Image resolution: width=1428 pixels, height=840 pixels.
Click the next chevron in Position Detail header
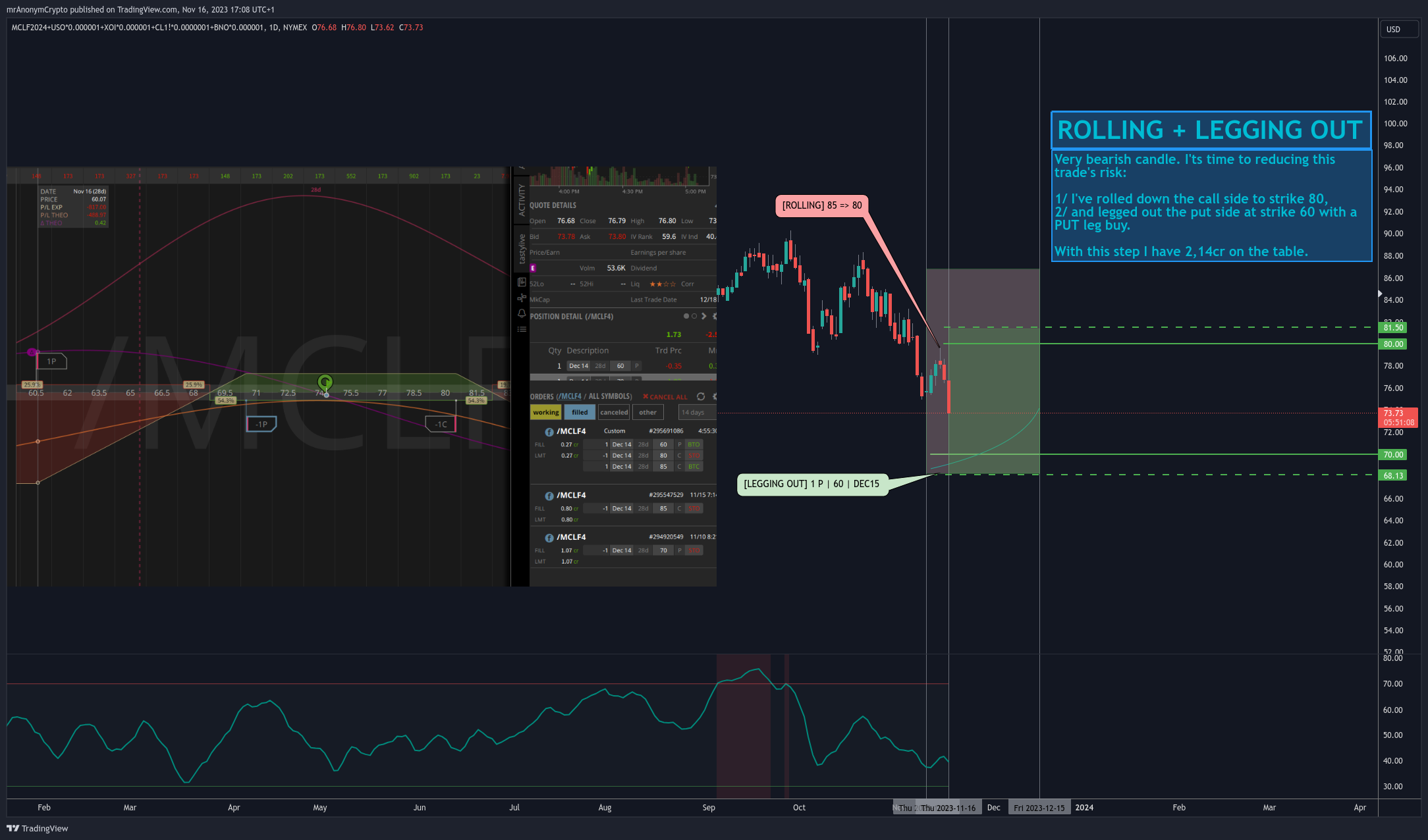(703, 316)
